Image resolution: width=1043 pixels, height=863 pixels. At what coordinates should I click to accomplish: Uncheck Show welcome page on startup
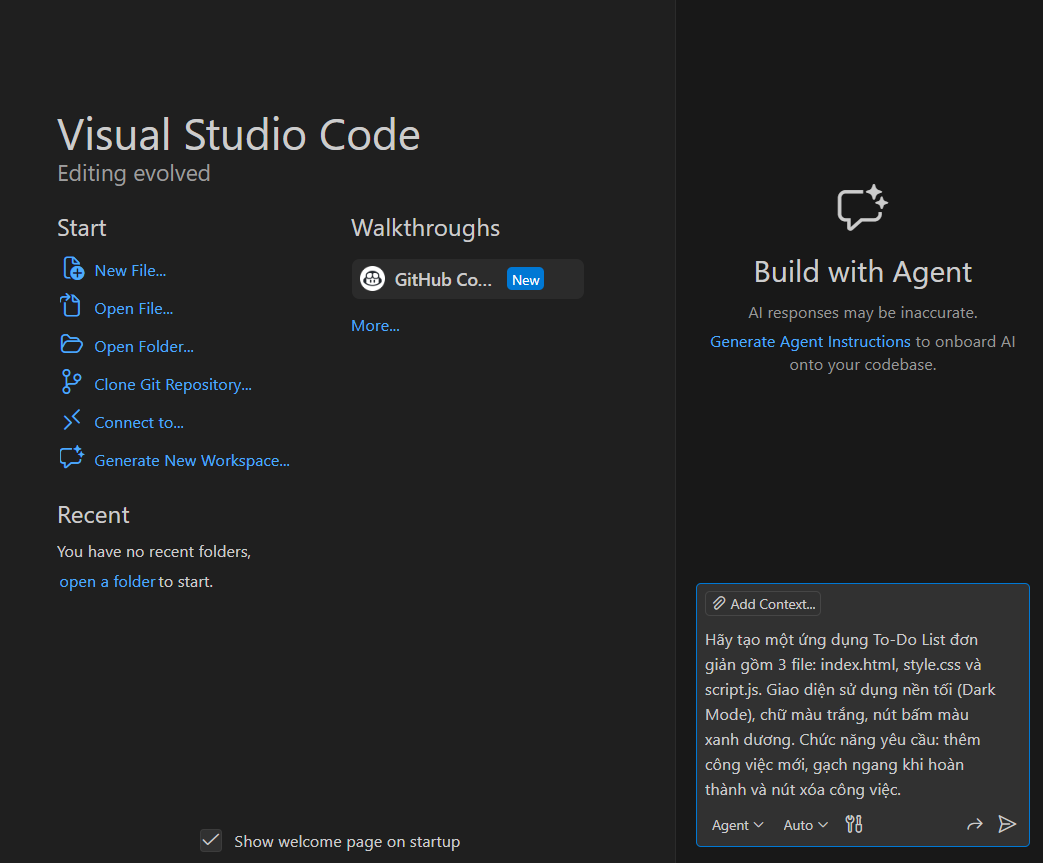210,841
